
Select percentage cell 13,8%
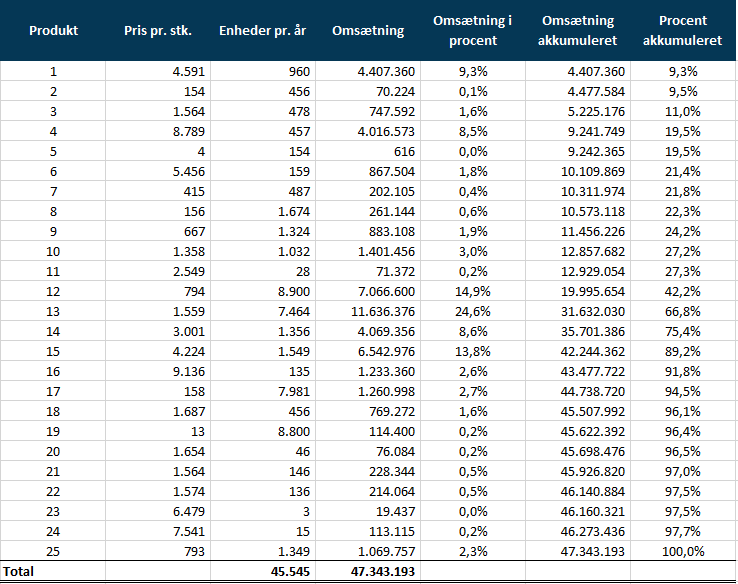[x=473, y=352]
